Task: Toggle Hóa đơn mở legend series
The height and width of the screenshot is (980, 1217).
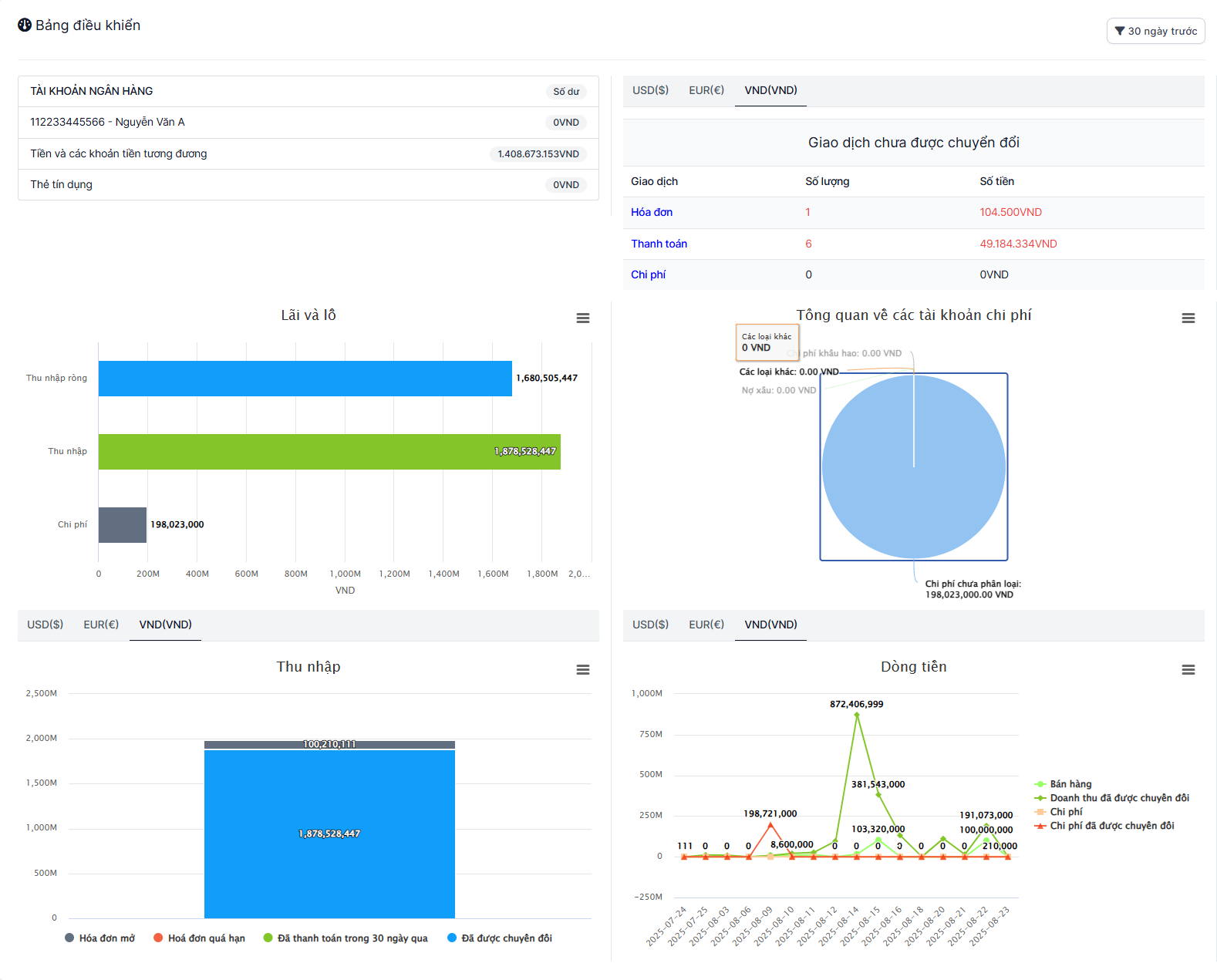Action: click(x=100, y=938)
